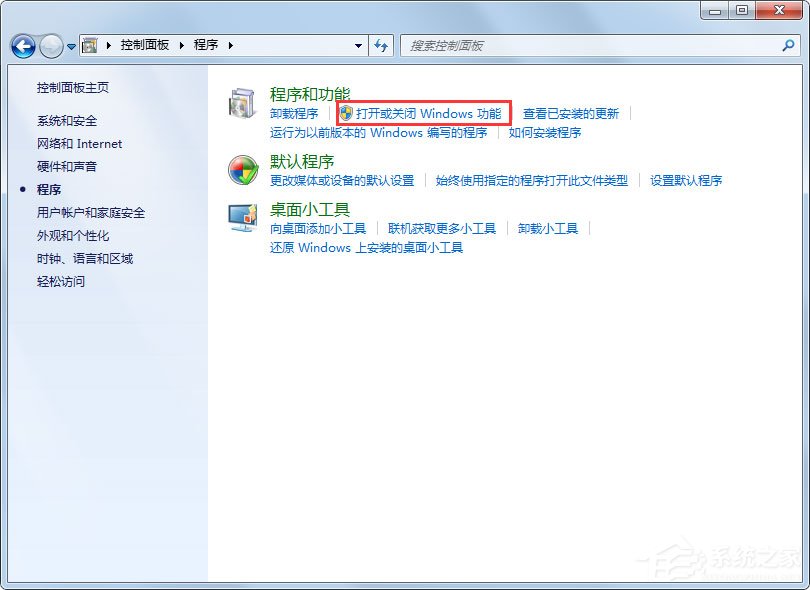Image resolution: width=810 pixels, height=590 pixels.
Task: Open 查看已安装的更新
Action: click(572, 113)
